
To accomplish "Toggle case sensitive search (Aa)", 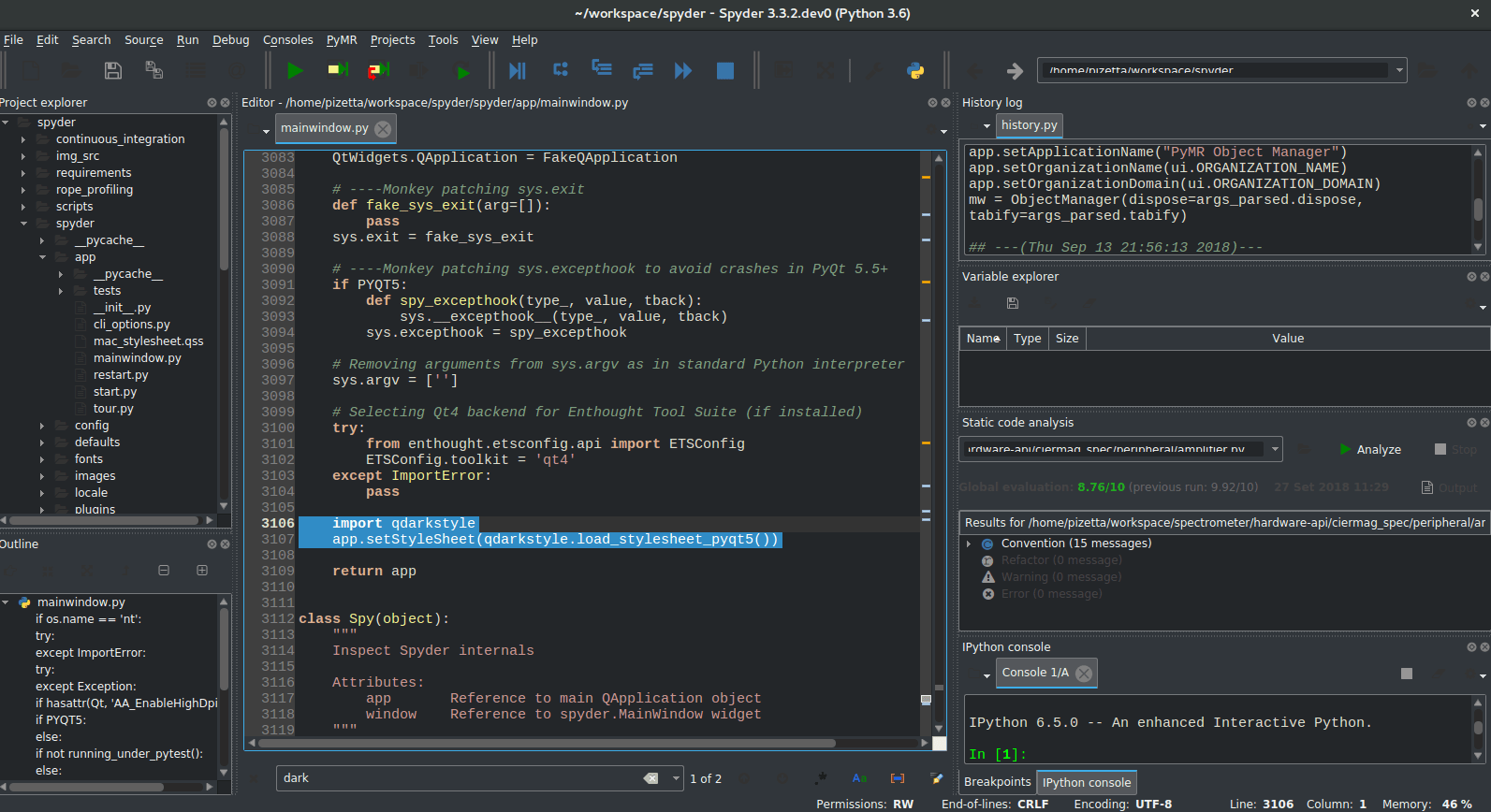I will pyautogui.click(x=859, y=778).
